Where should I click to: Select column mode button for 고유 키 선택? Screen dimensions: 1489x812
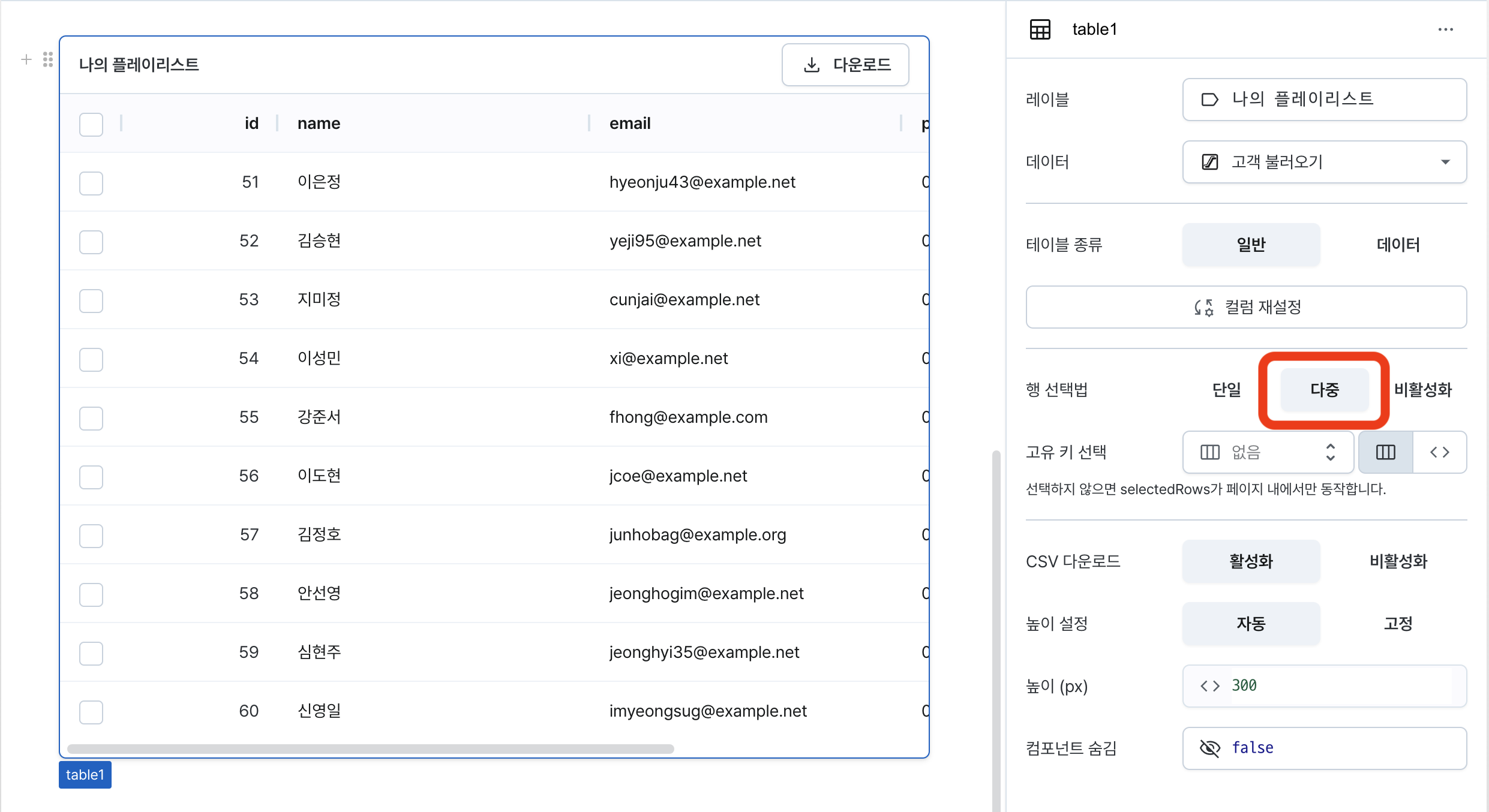(1385, 452)
